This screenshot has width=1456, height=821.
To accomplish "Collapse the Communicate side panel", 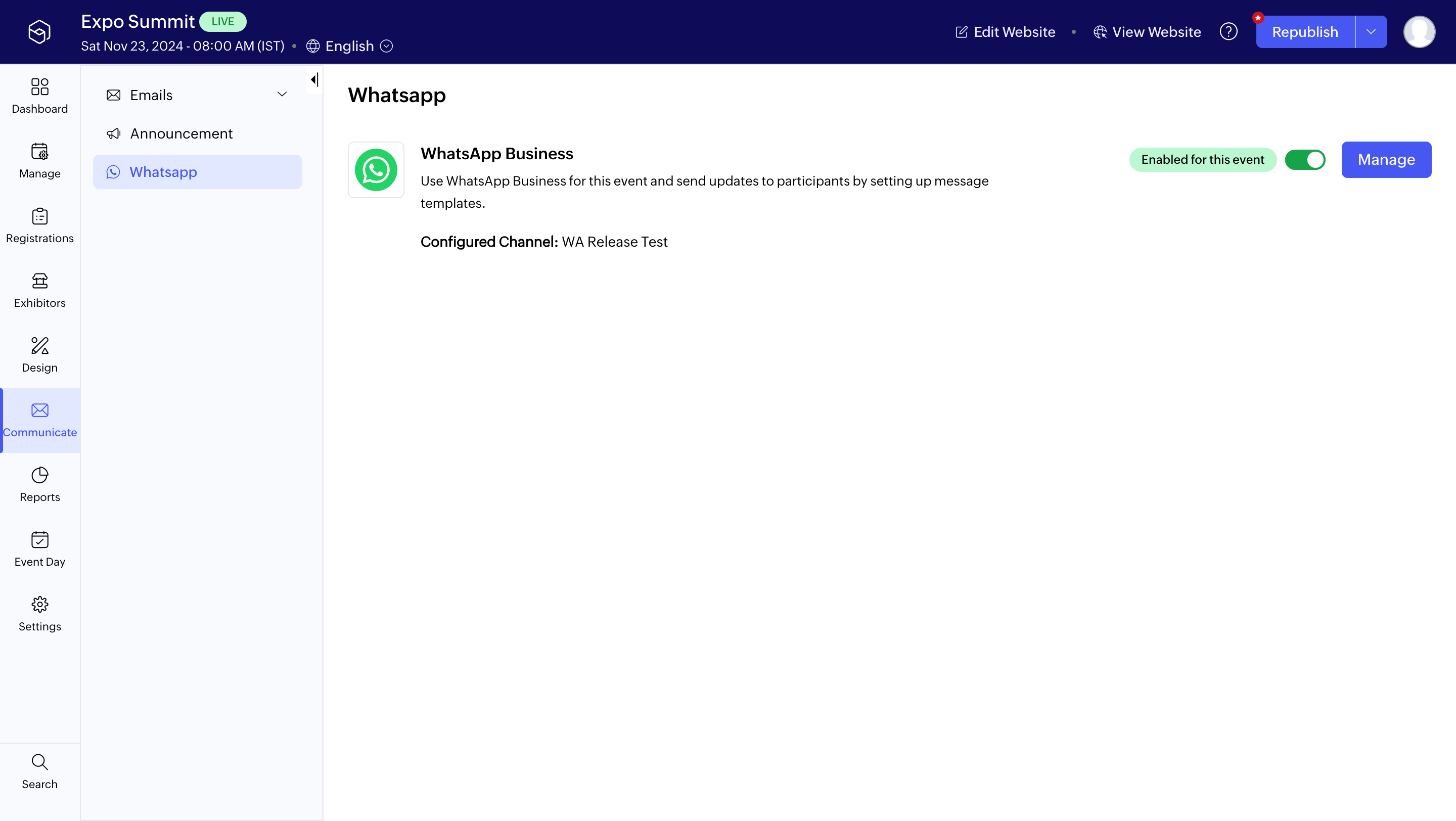I will (314, 80).
